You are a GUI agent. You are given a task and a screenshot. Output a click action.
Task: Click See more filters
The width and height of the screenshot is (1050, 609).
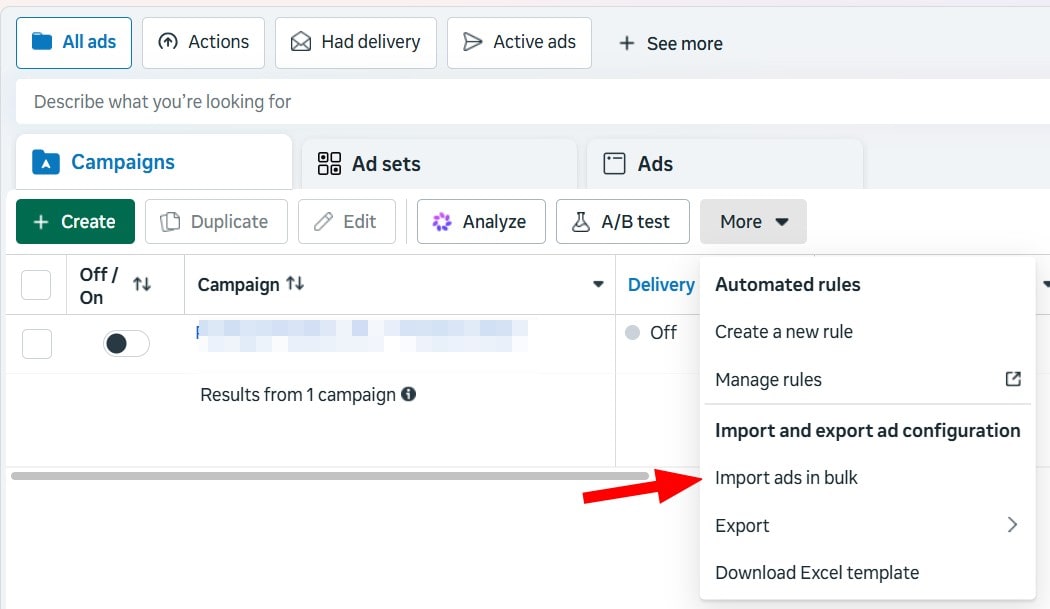[x=670, y=44]
